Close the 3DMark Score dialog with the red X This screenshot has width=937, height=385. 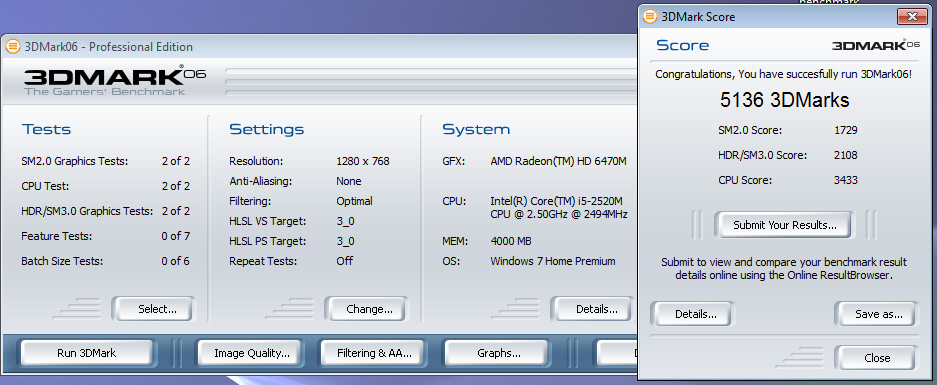[x=912, y=17]
